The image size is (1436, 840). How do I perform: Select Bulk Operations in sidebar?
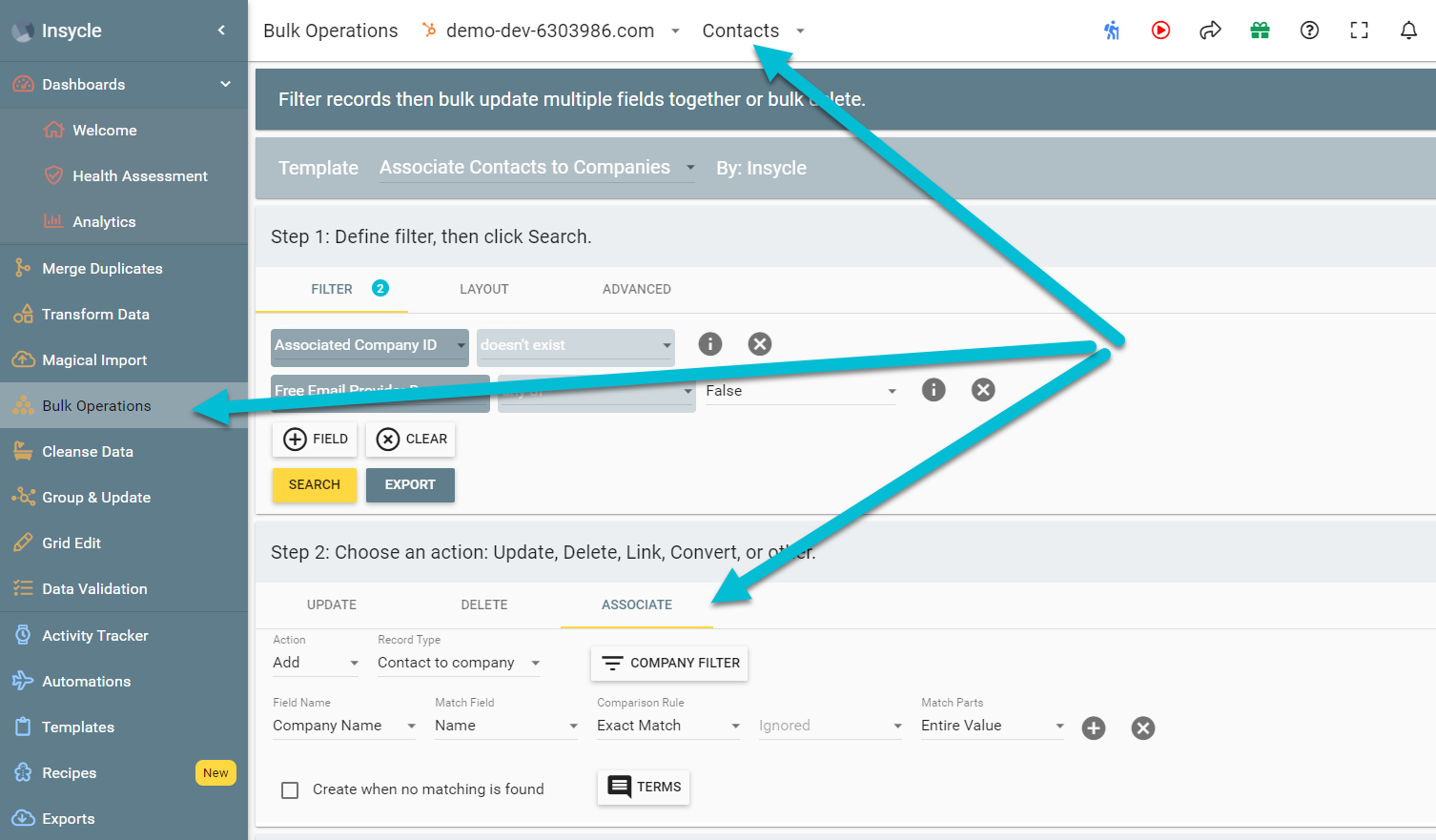[124, 406]
